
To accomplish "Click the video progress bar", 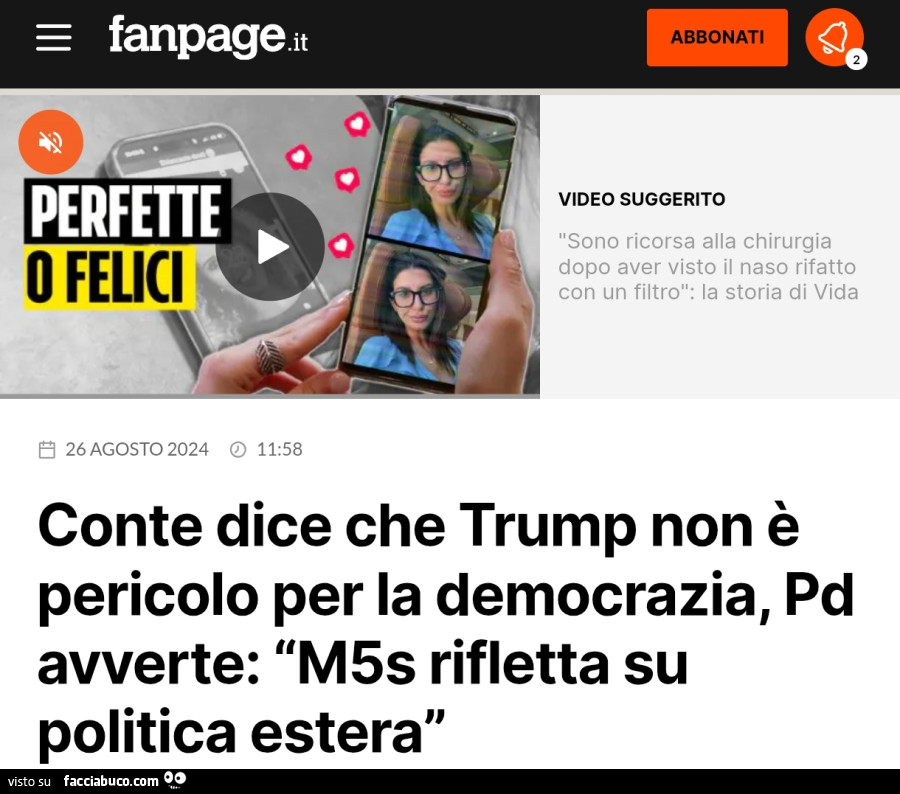I will (x=270, y=396).
